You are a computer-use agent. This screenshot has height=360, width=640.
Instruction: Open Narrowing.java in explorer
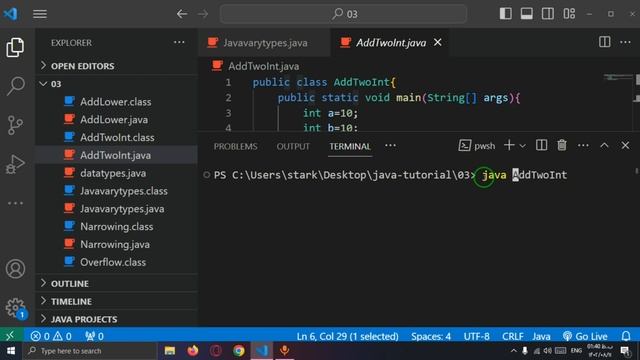(116, 244)
